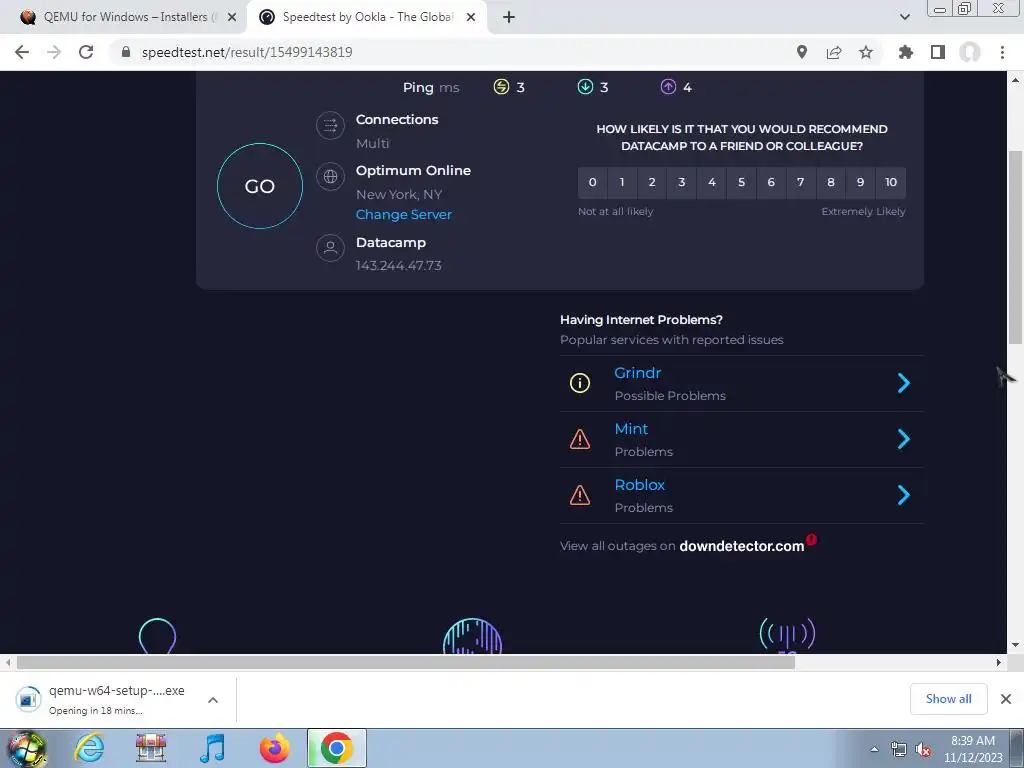The height and width of the screenshot is (768, 1024).
Task: Expand the Roblox outage chevron
Action: (904, 496)
